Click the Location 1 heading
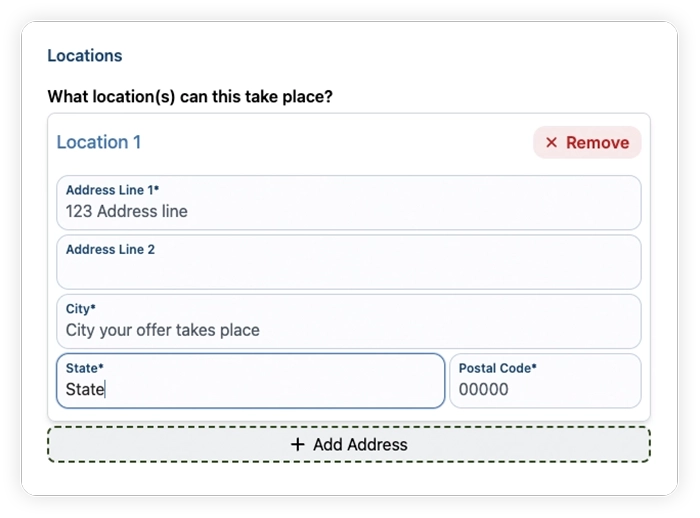Screen dimensions: 700x518 [98, 142]
